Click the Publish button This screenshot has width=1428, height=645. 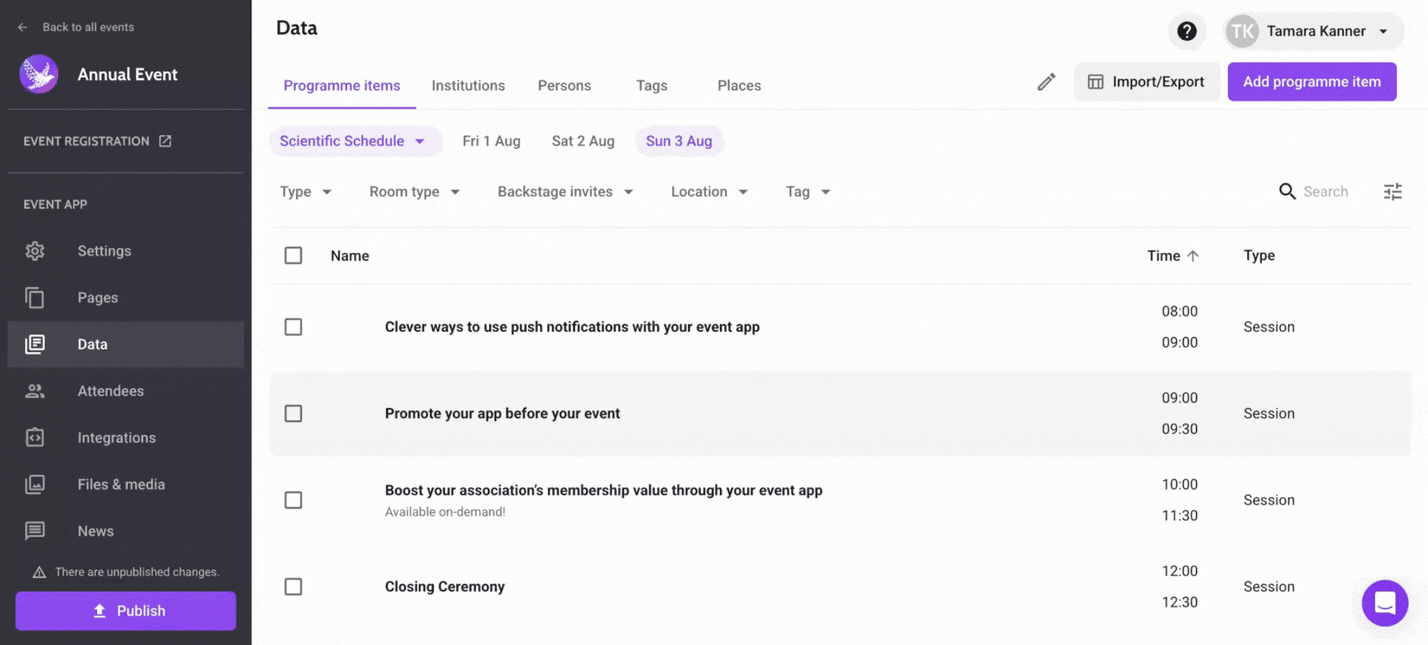pyautogui.click(x=126, y=611)
